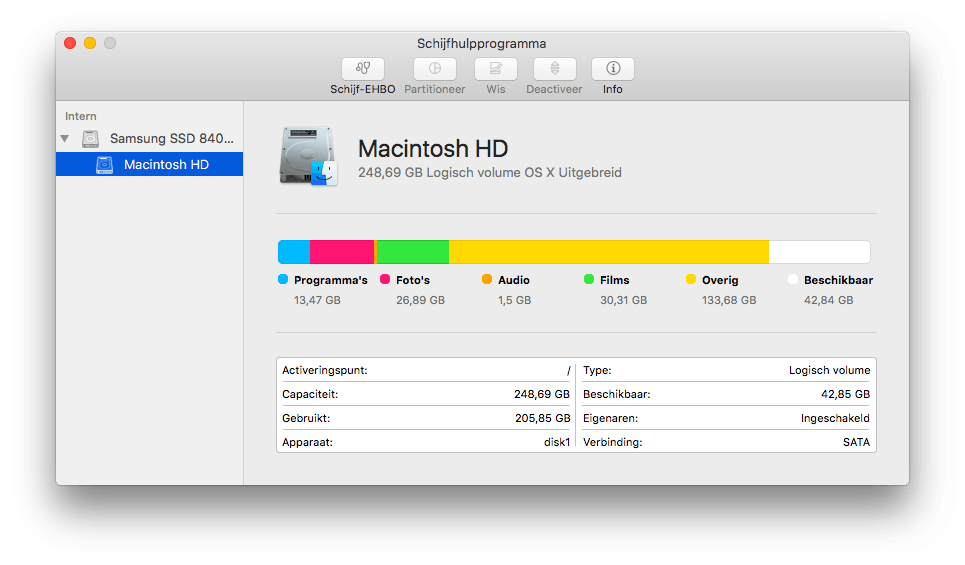The width and height of the screenshot is (965, 565).
Task: Click the Verbinding value SATA
Action: [857, 443]
